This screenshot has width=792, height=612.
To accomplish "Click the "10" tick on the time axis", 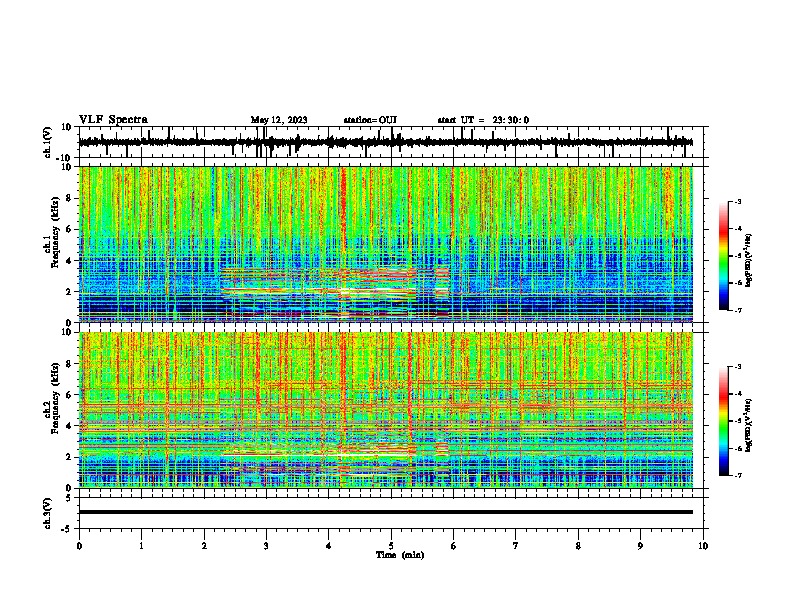I will tap(703, 546).
